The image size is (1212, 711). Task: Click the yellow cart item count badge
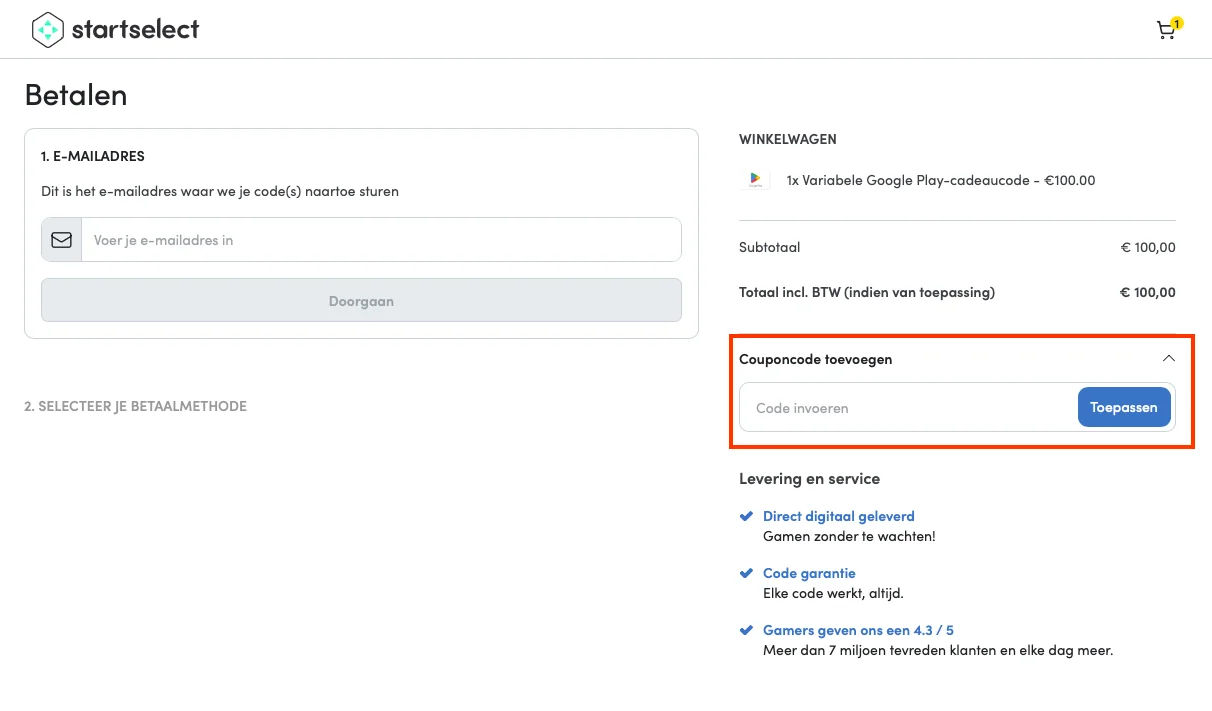(x=1177, y=22)
